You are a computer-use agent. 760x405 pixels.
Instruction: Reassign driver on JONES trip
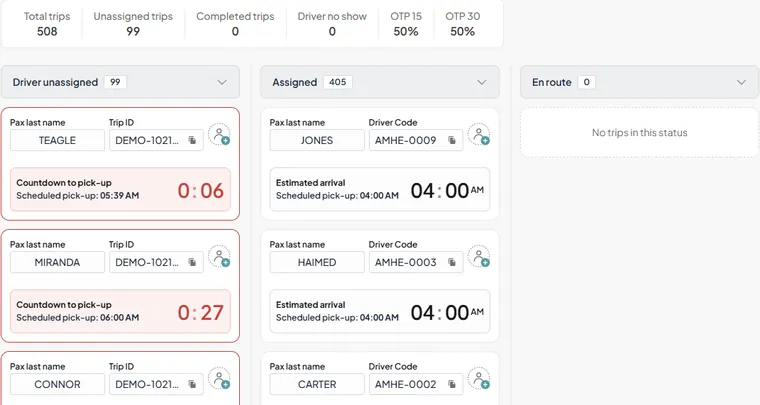point(479,135)
